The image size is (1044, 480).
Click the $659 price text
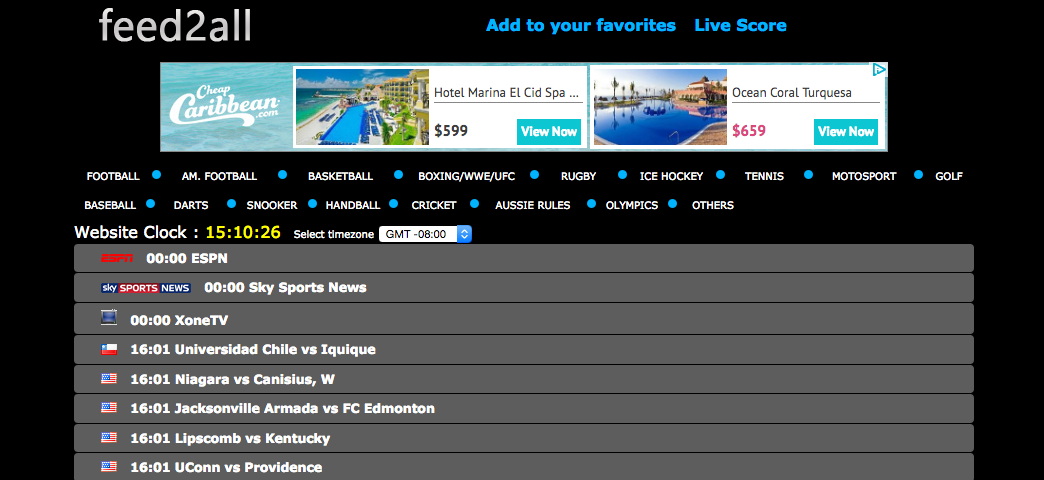(x=749, y=131)
